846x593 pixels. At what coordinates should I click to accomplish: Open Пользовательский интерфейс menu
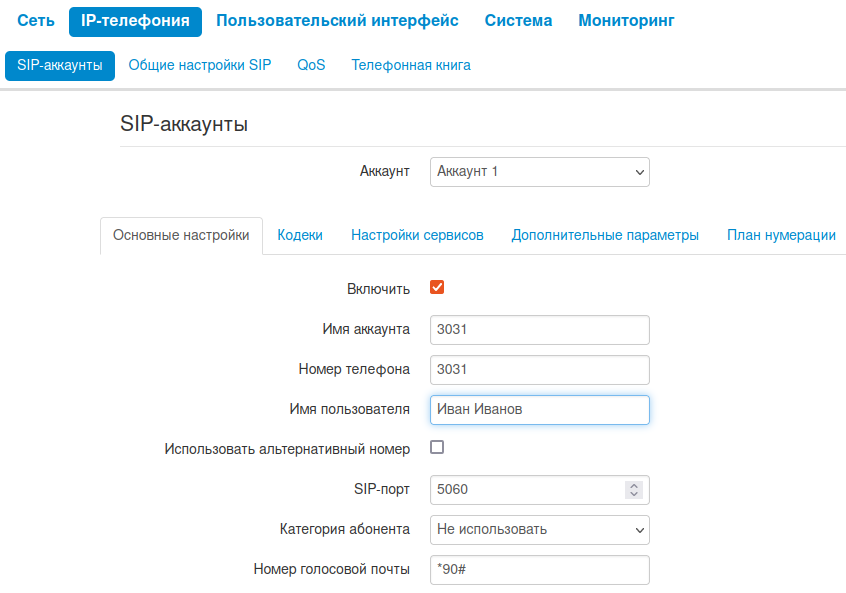(x=337, y=21)
